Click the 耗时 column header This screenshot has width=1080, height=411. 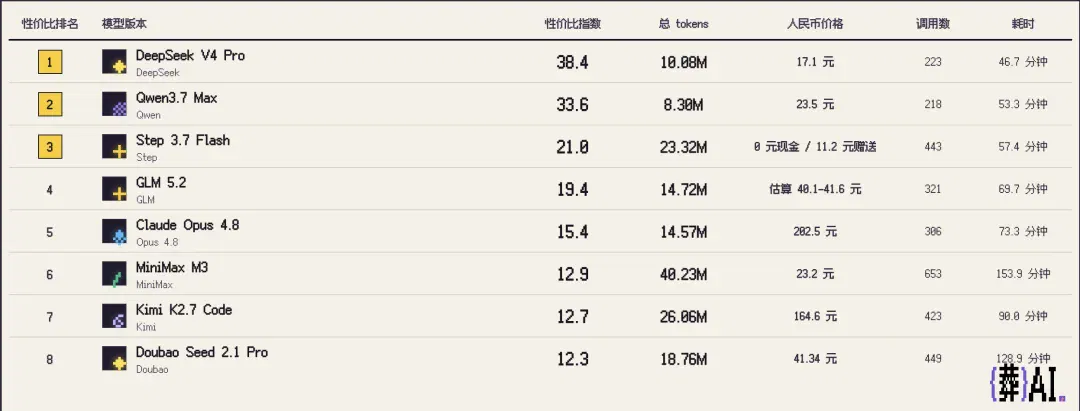pyautogui.click(x=1023, y=24)
